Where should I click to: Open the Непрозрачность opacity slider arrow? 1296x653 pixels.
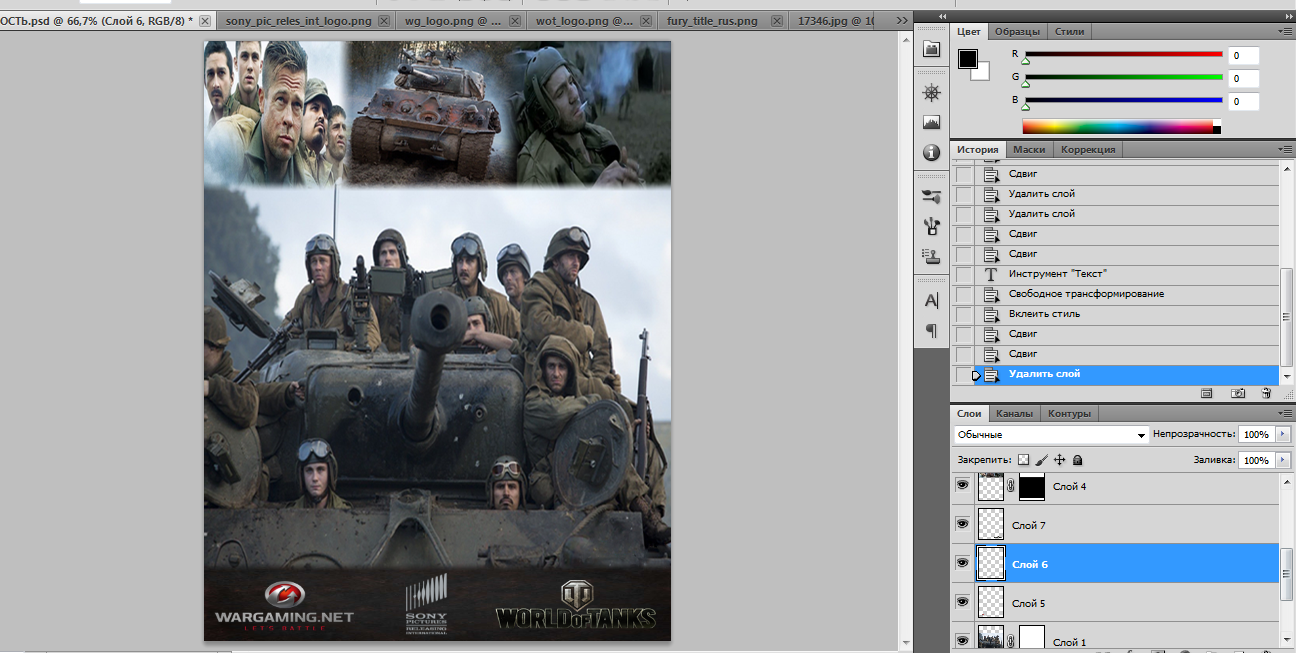(1283, 435)
